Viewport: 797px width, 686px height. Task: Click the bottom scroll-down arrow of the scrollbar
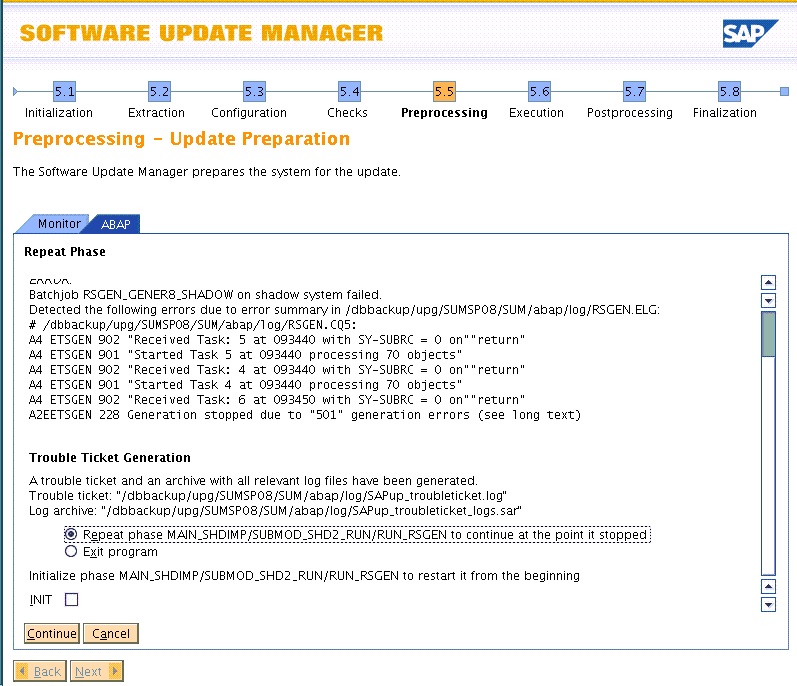[x=768, y=605]
